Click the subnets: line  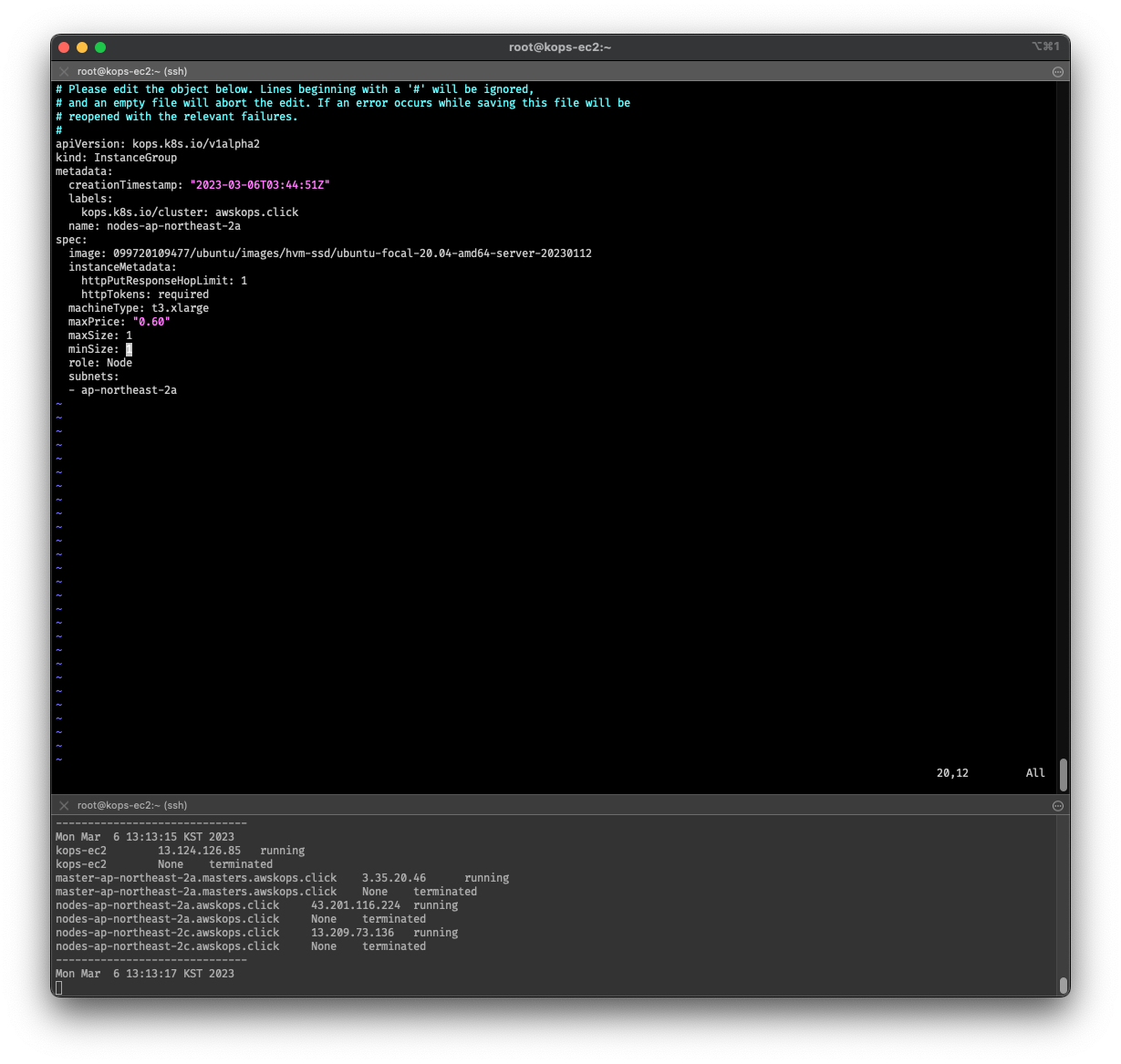pos(94,377)
